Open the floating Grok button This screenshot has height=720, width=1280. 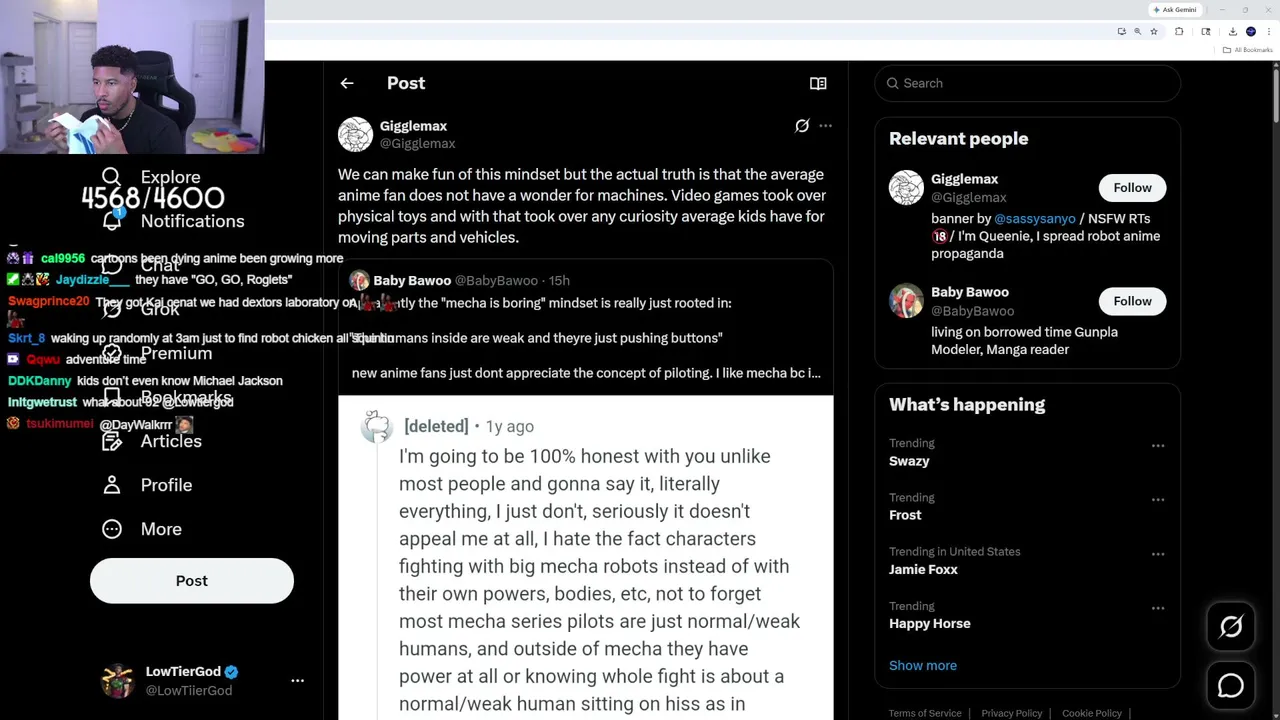tap(1231, 627)
